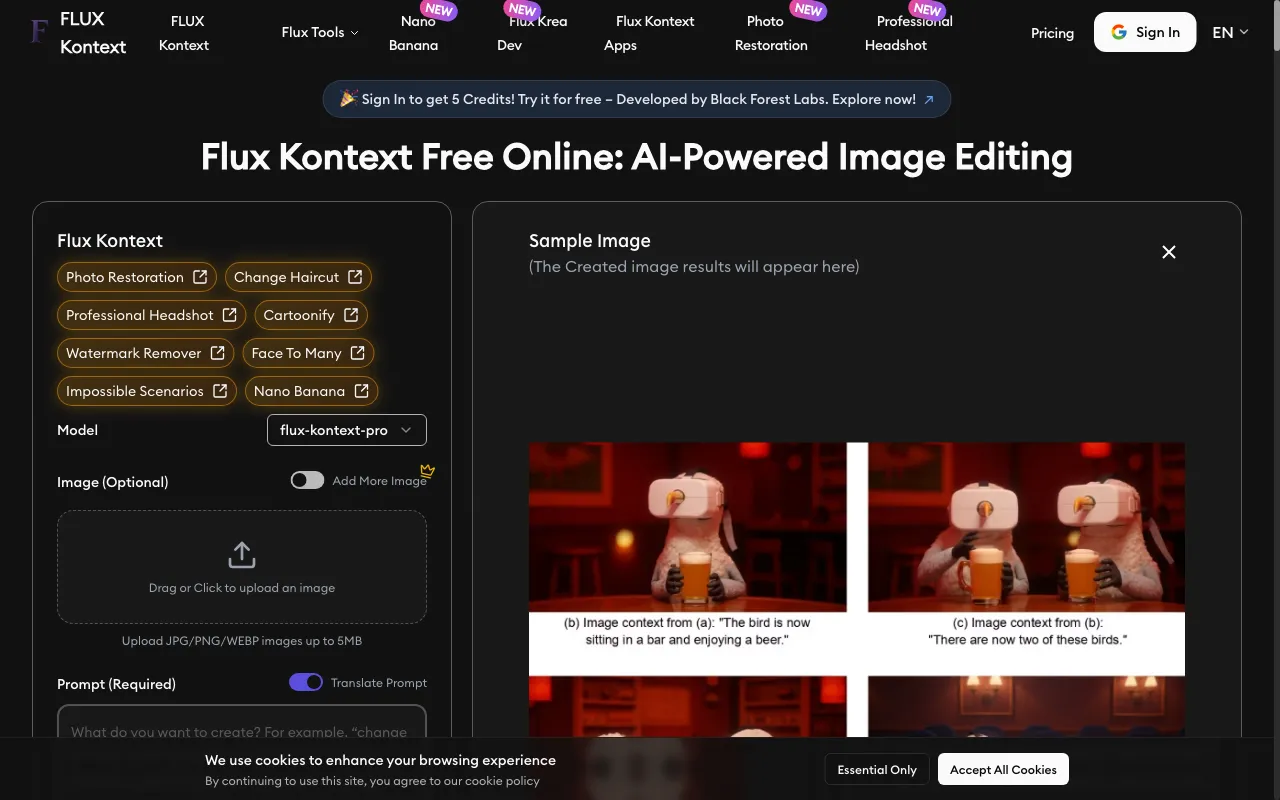Click the NEW badge on Flux Krea Dev

pos(523,10)
